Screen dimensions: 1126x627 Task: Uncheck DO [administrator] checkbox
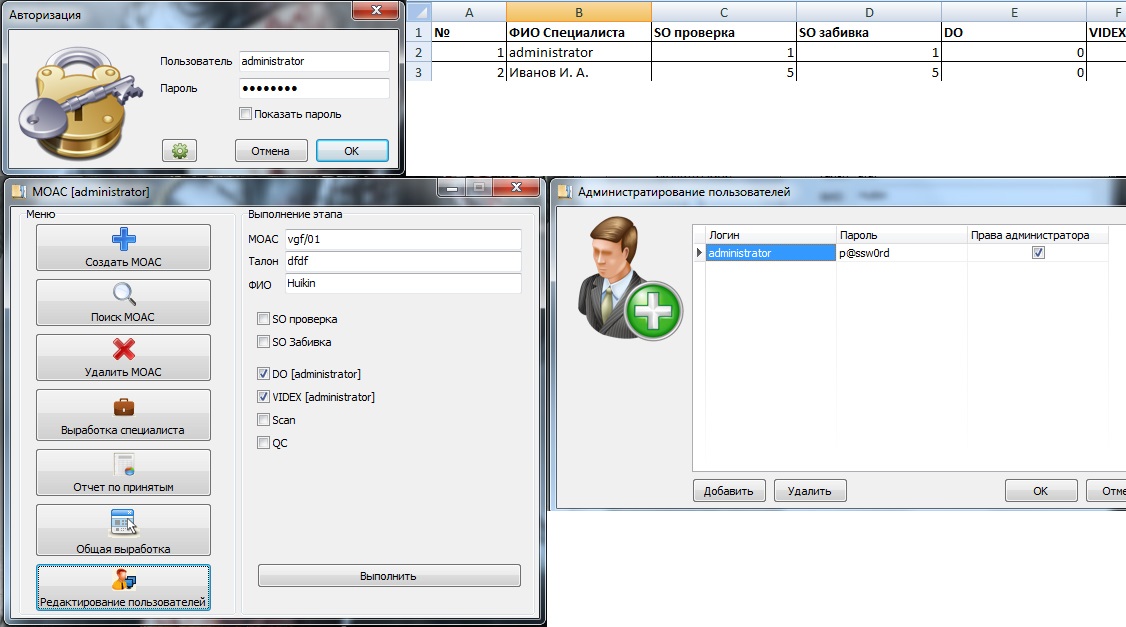coord(264,373)
